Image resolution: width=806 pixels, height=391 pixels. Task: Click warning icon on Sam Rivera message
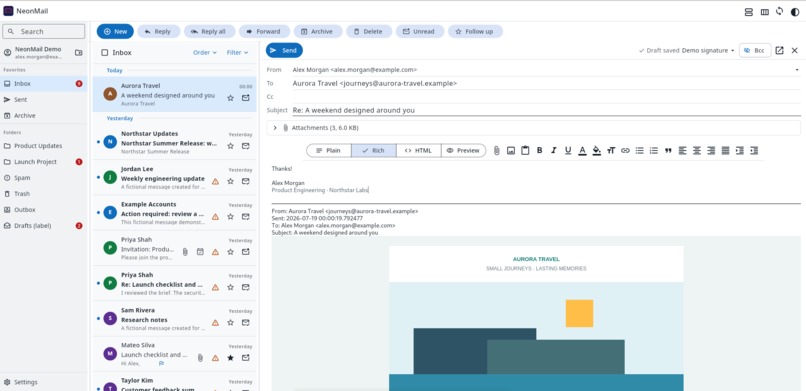[215, 323]
